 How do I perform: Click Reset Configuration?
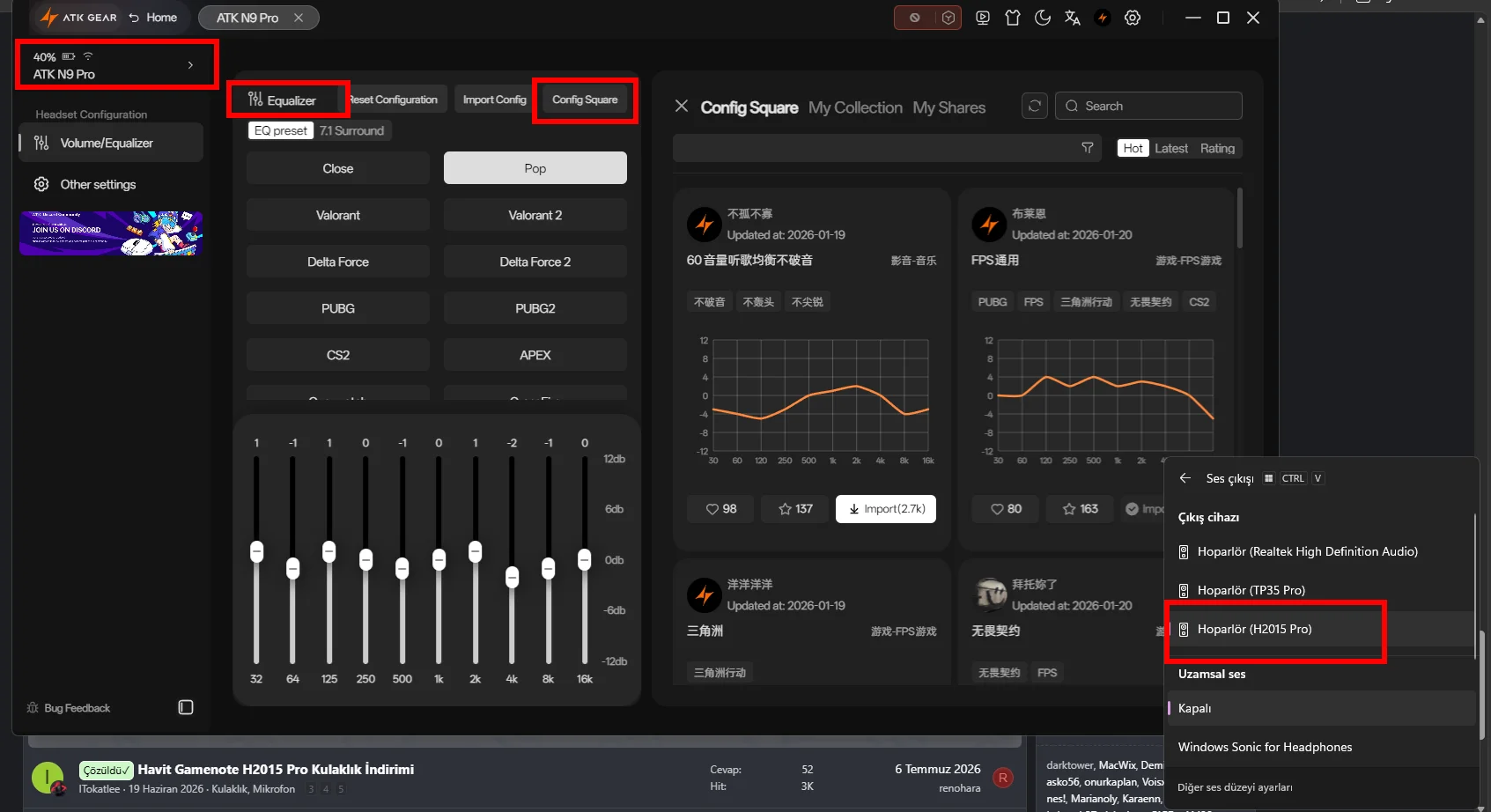tap(393, 100)
